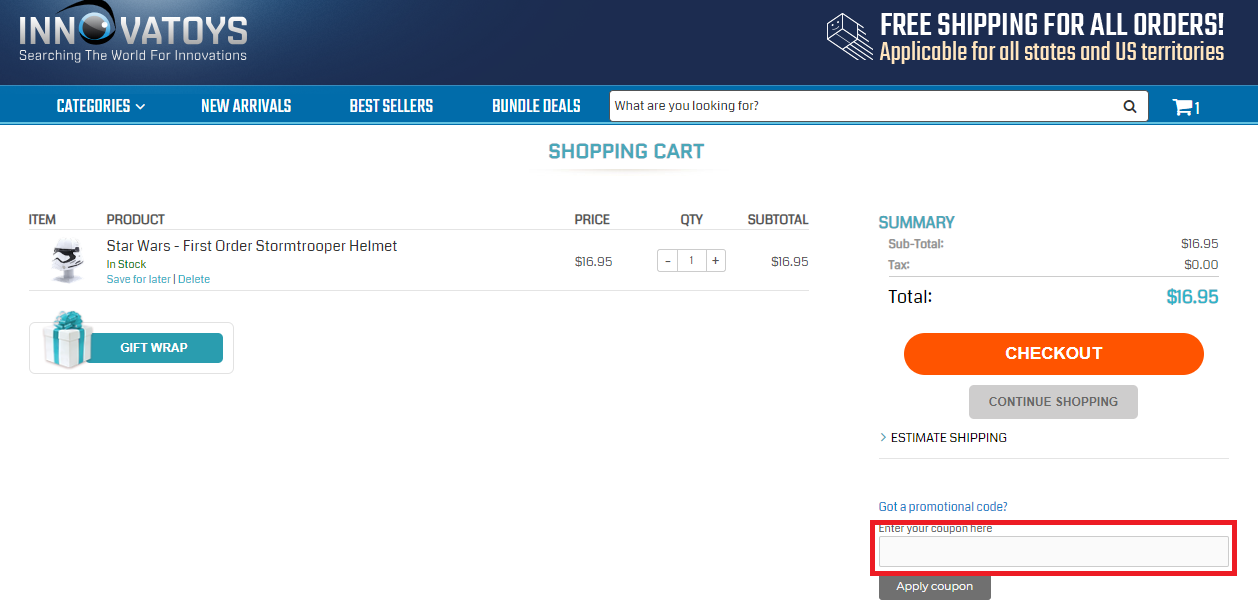Click the Checkout button
The image size is (1258, 605).
(1054, 354)
